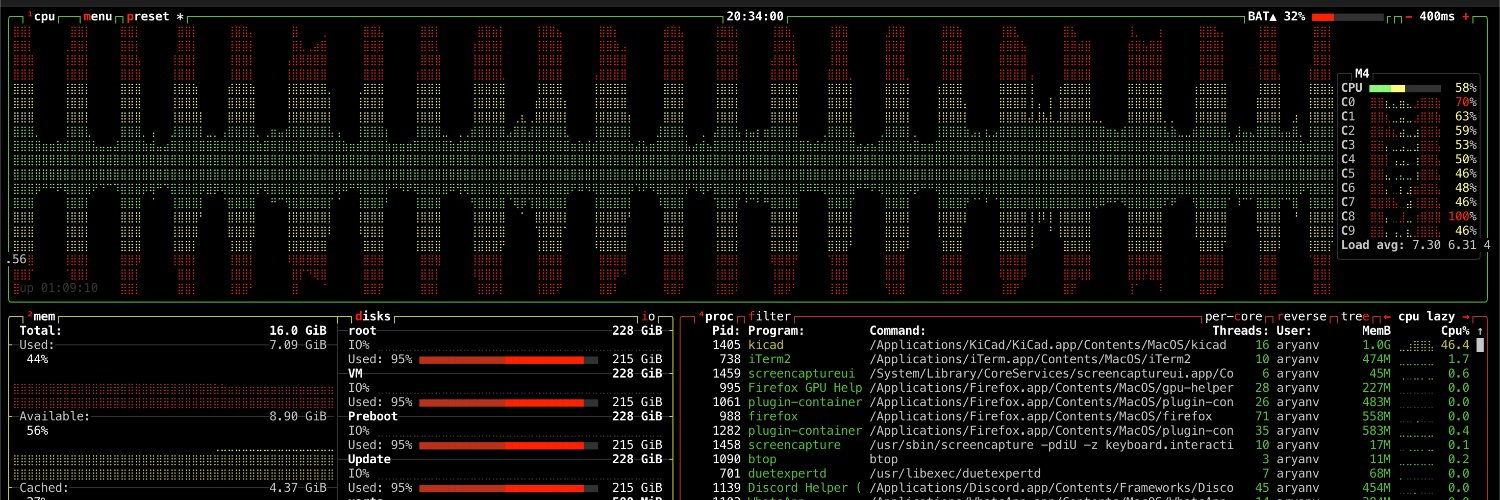Click the Program column header
Image resolution: width=1500 pixels, height=500 pixels.
(x=776, y=331)
